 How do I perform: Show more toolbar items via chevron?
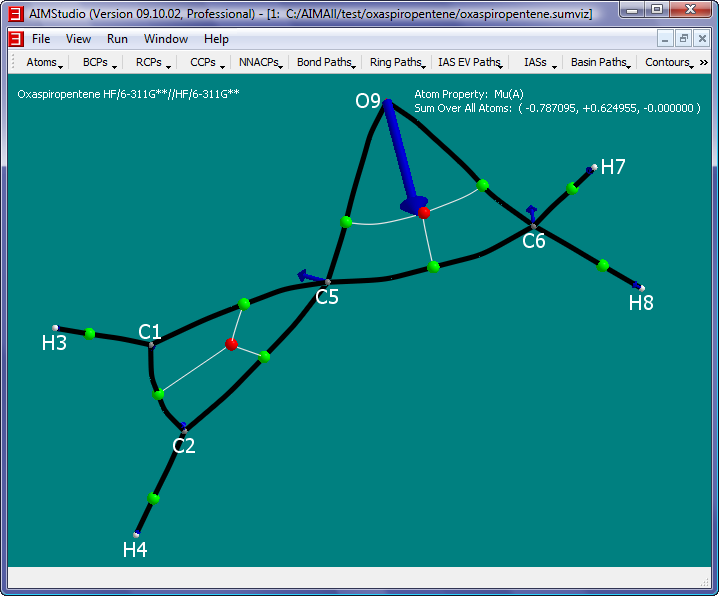tap(703, 63)
